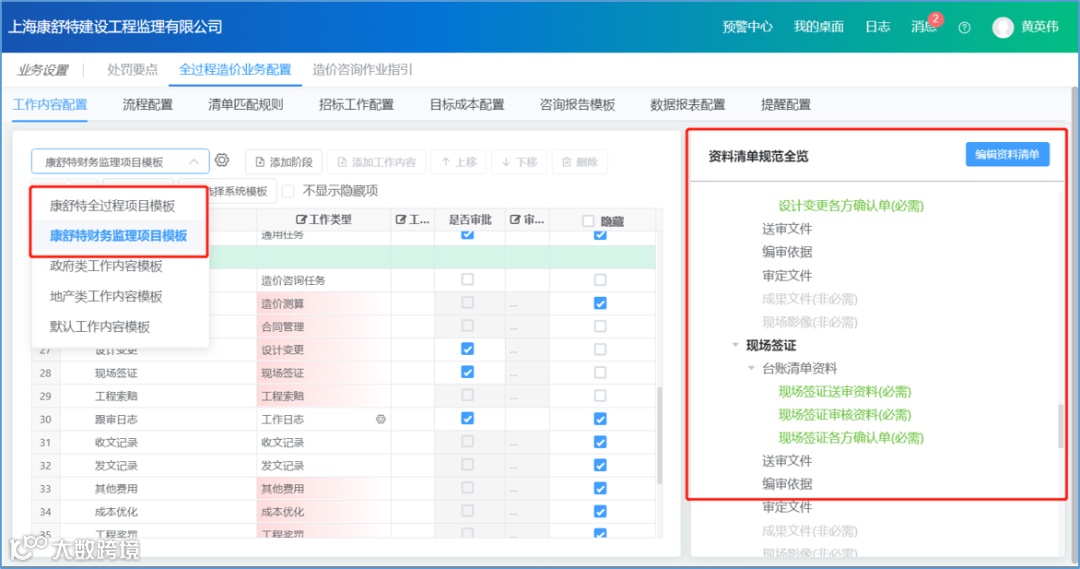Open the 清单匹配规则 sub-tab
The image size is (1080, 569).
[x=245, y=105]
